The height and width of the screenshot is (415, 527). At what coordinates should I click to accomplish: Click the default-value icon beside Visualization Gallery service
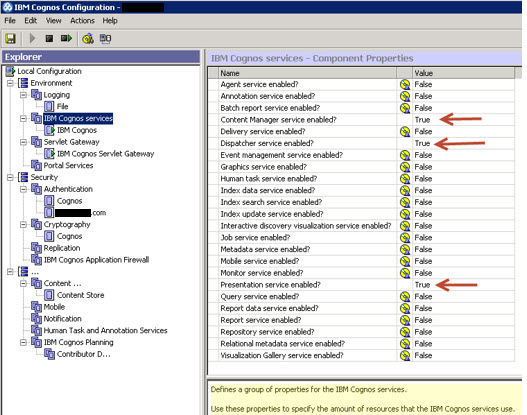(405, 355)
